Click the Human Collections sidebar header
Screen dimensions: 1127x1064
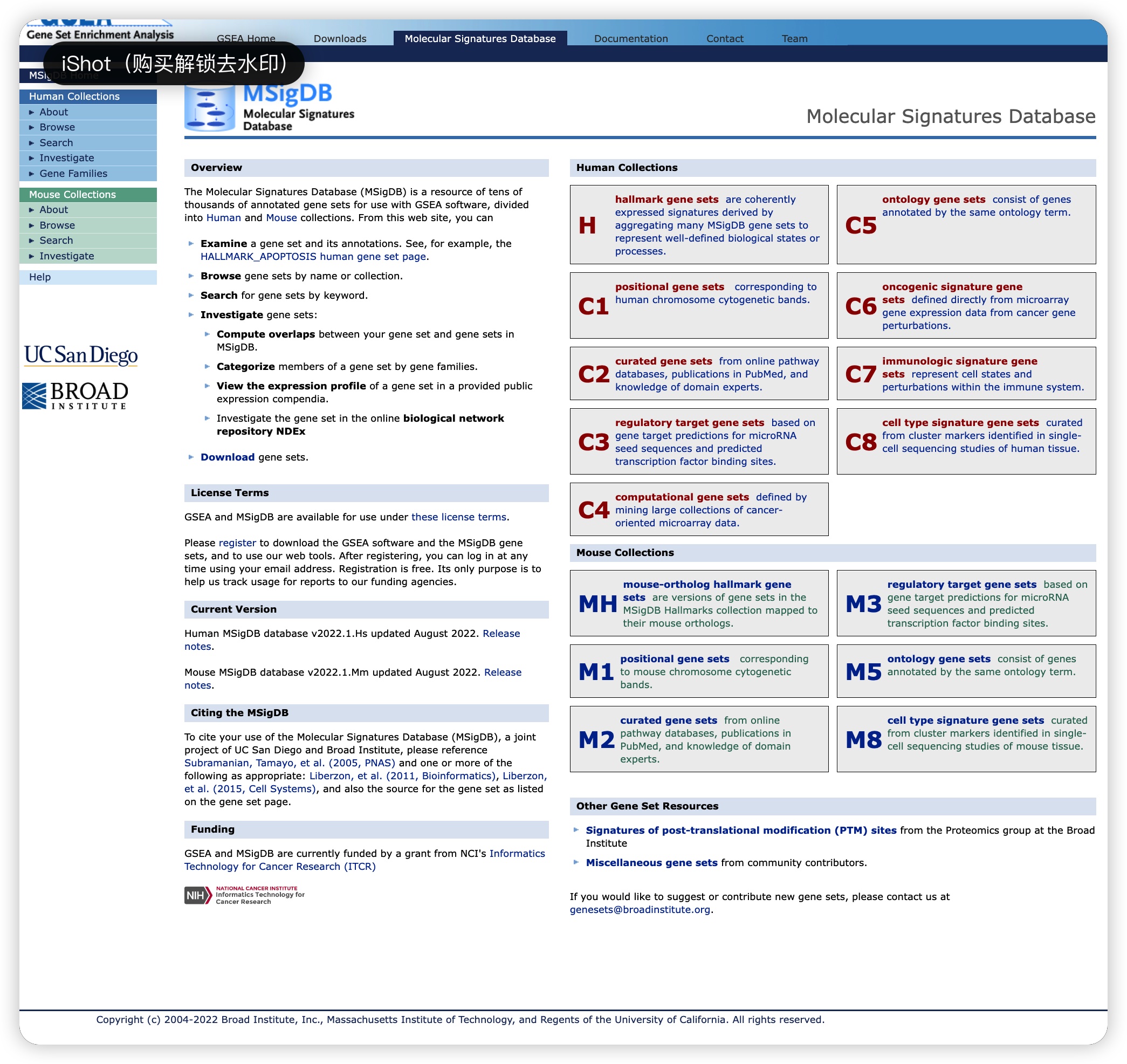click(88, 97)
